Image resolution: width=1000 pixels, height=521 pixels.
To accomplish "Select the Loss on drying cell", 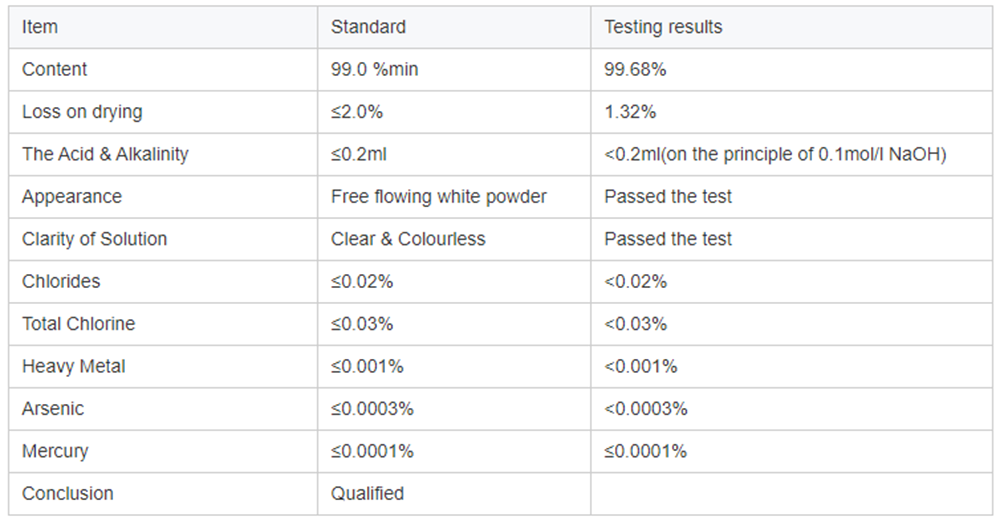I will point(163,112).
